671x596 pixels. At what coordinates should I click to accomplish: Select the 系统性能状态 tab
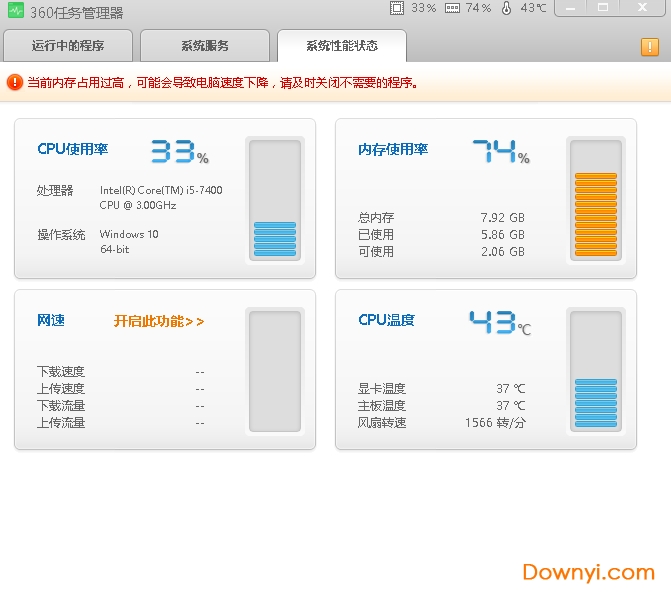pyautogui.click(x=342, y=46)
